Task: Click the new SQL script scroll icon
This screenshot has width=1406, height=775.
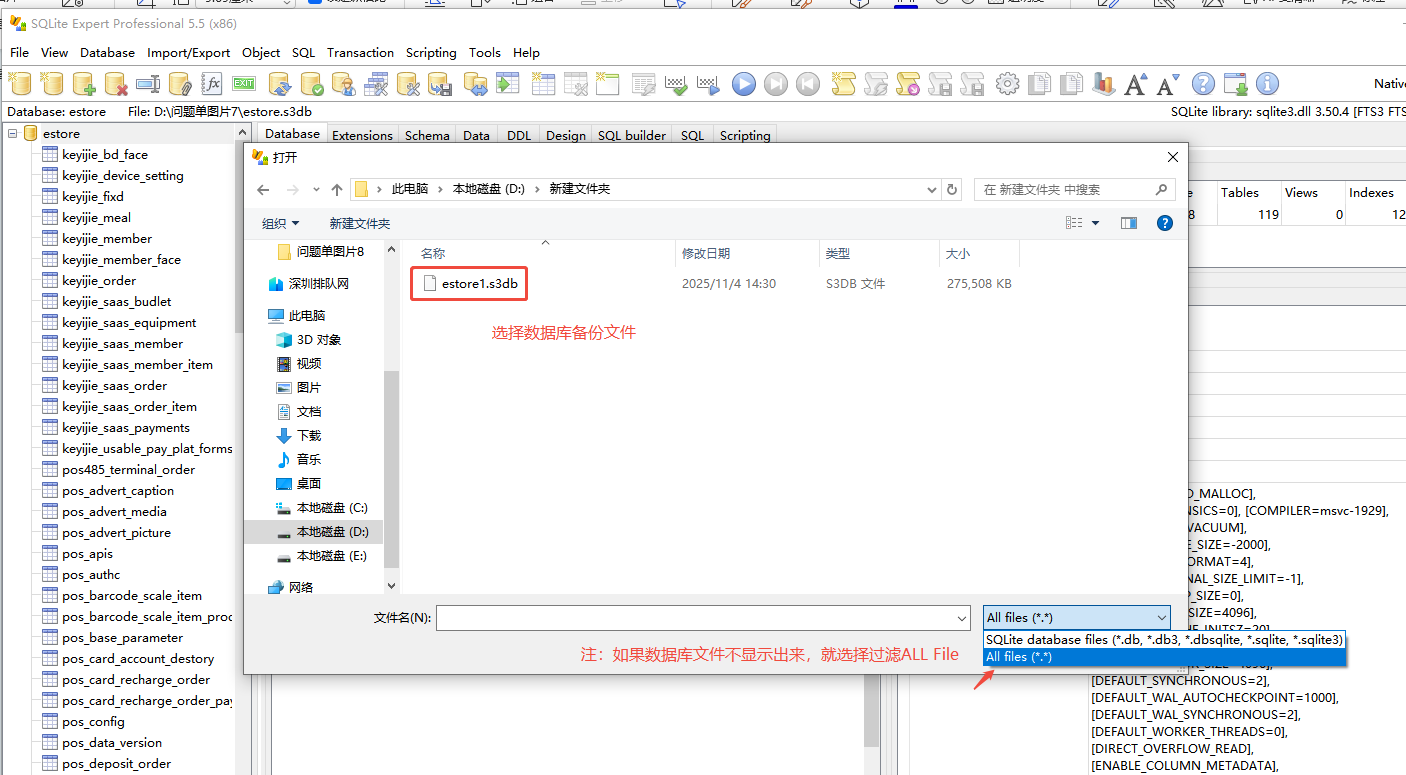Action: [x=843, y=84]
